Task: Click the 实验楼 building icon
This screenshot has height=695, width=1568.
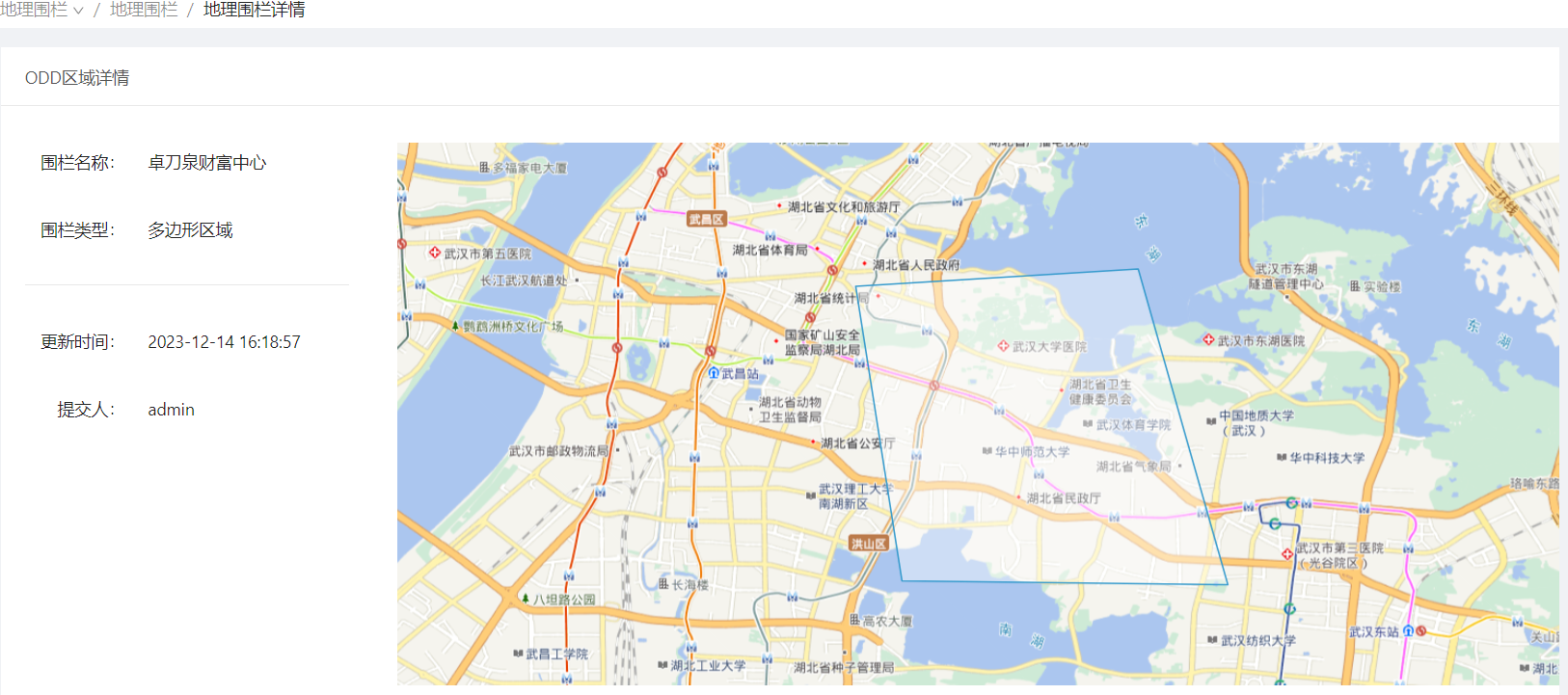Action: click(1355, 286)
